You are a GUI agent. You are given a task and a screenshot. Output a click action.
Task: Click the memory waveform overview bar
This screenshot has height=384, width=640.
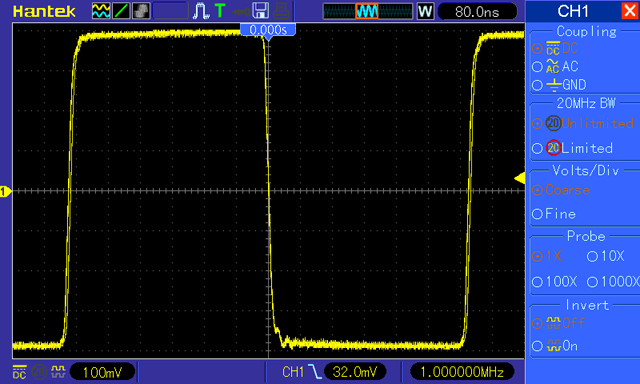coord(368,11)
